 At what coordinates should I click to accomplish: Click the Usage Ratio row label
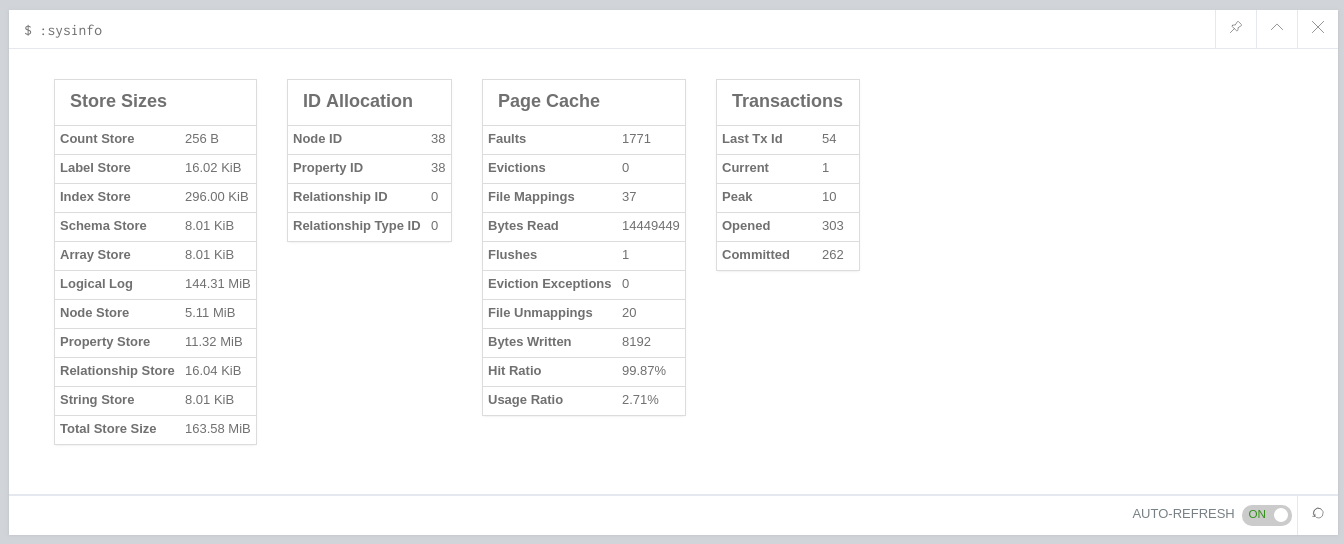[525, 400]
